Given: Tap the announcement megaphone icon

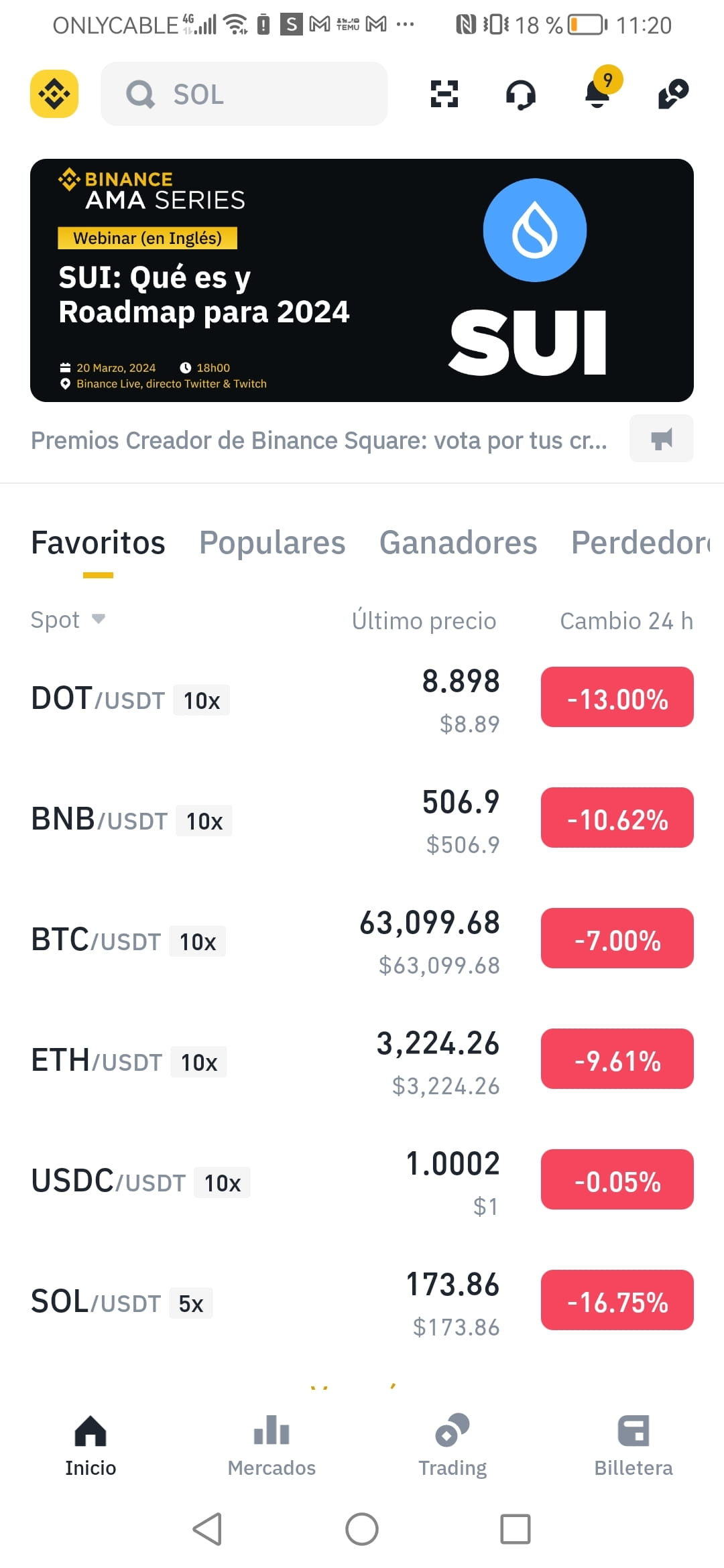Looking at the screenshot, I should 661,438.
